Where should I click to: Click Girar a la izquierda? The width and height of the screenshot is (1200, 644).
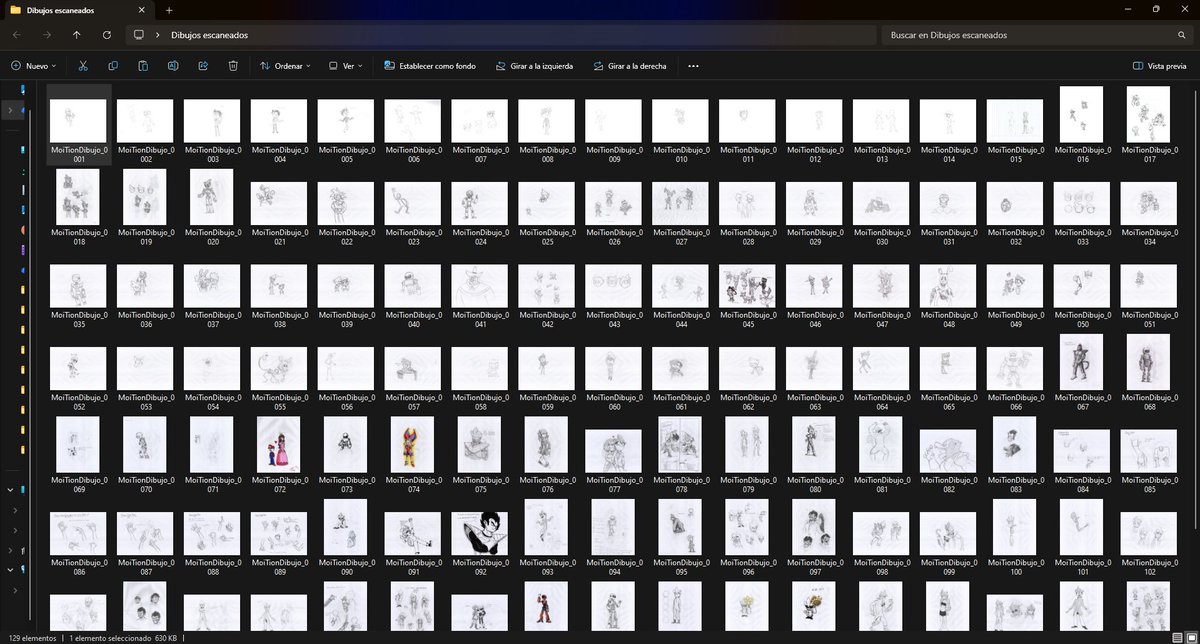[x=533, y=66]
